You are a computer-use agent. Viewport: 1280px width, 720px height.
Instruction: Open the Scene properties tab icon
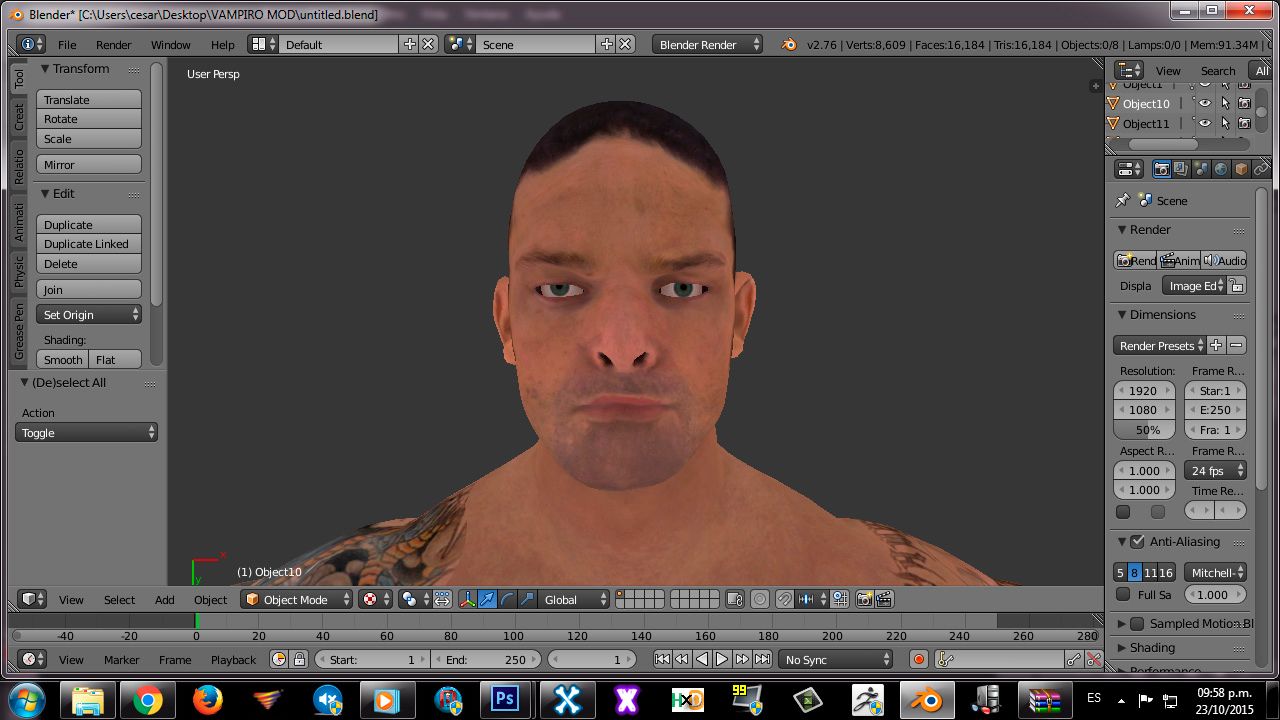click(x=1201, y=169)
